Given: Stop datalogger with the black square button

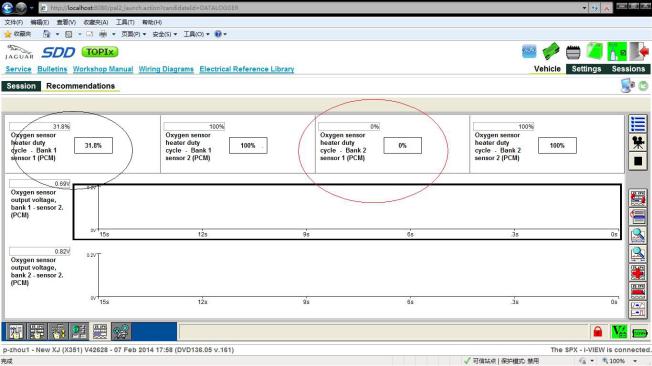Looking at the screenshot, I should point(638,161).
